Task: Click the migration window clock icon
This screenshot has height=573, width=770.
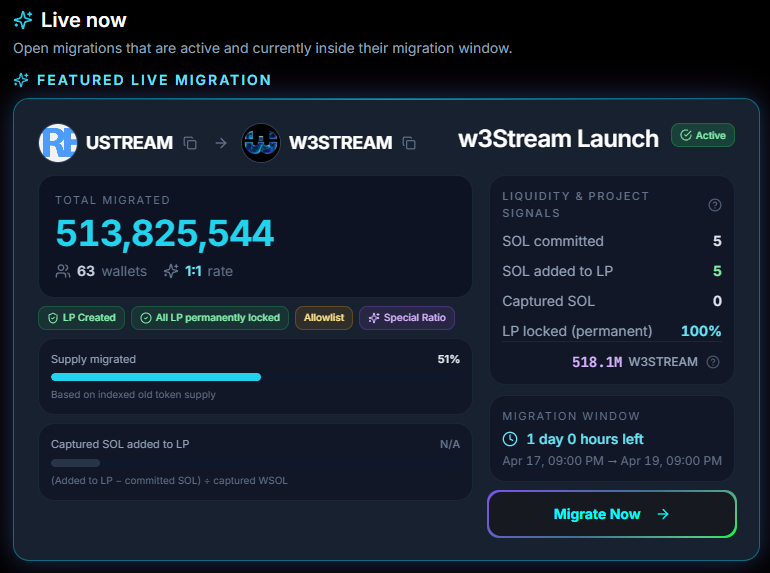Action: [x=510, y=439]
